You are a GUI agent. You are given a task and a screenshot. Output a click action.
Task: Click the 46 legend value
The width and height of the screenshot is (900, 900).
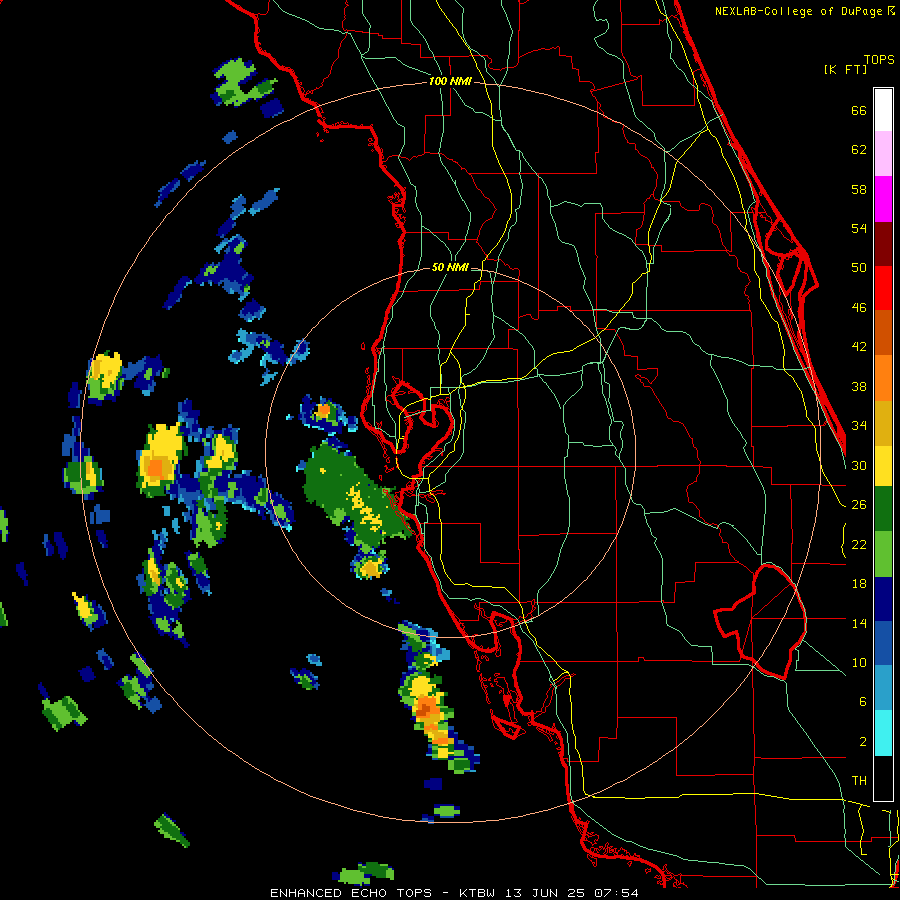tap(859, 308)
